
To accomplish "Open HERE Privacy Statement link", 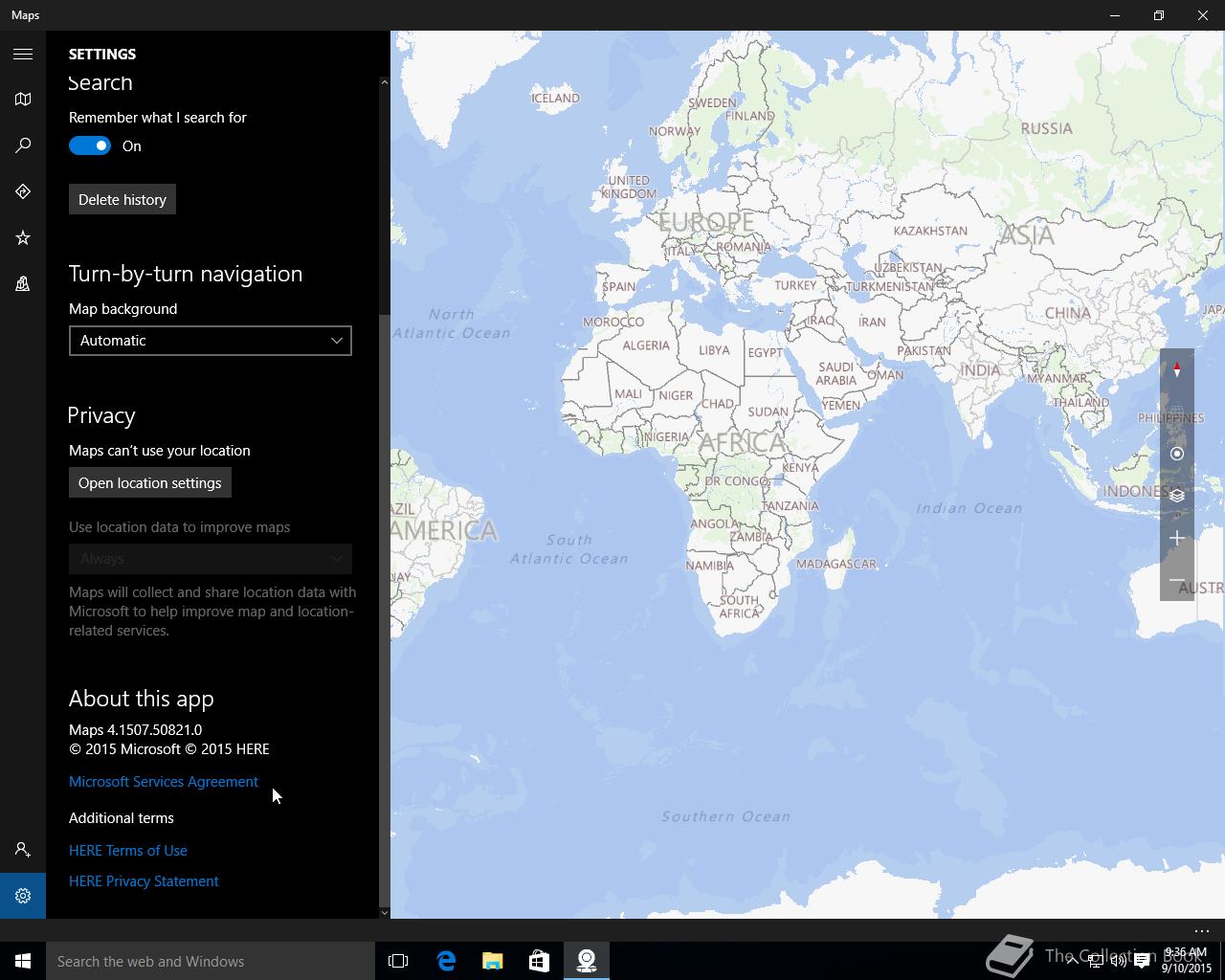I will click(144, 881).
